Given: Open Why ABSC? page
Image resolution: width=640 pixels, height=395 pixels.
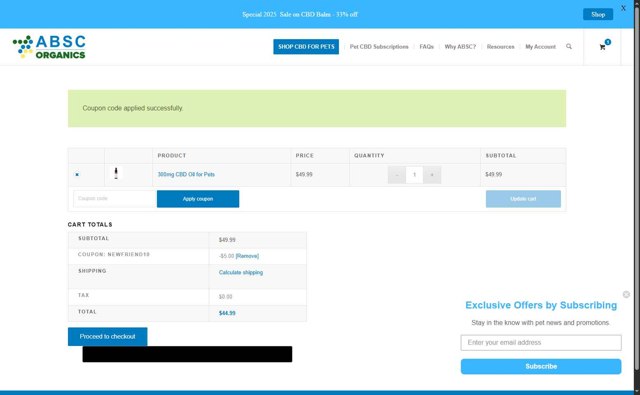Looking at the screenshot, I should 460,47.
